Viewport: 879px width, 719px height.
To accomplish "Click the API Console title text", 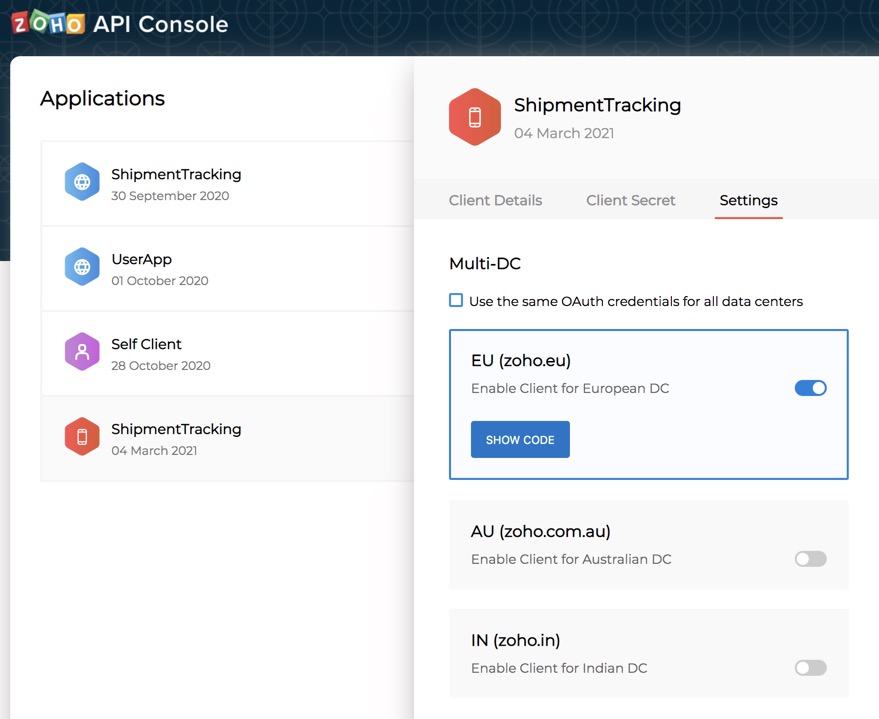I will [x=160, y=23].
